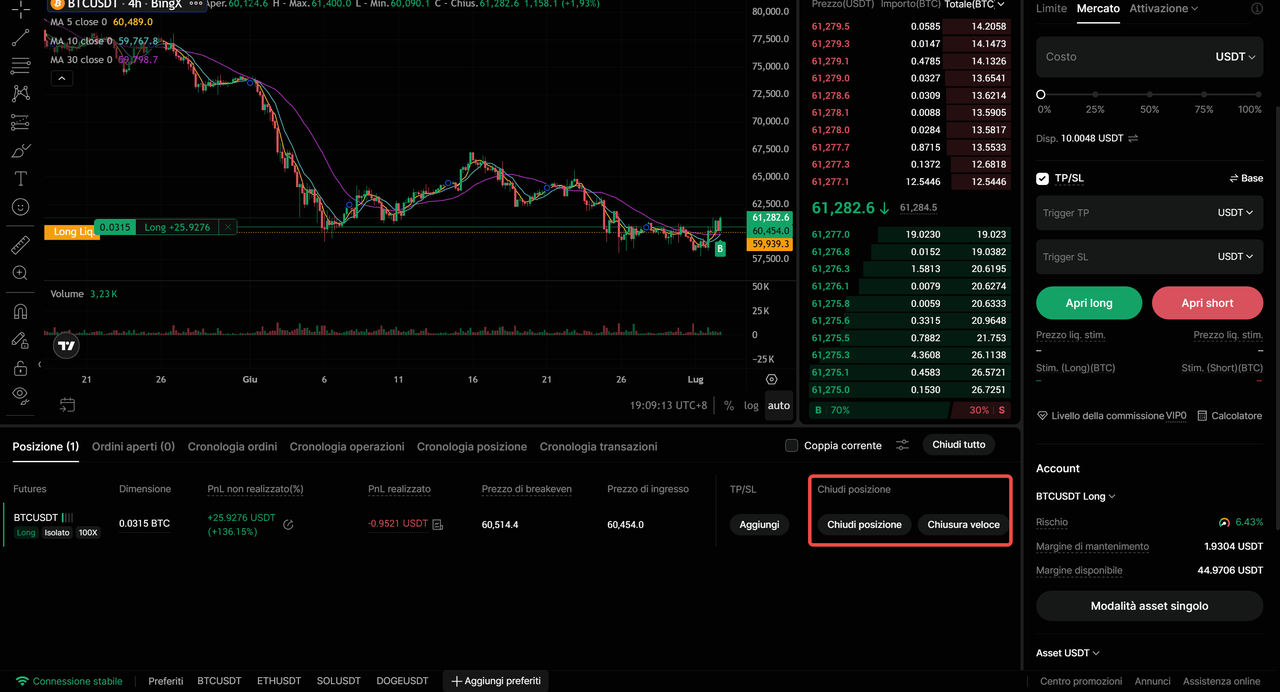
Task: Select the text annotation tool
Action: click(x=20, y=179)
